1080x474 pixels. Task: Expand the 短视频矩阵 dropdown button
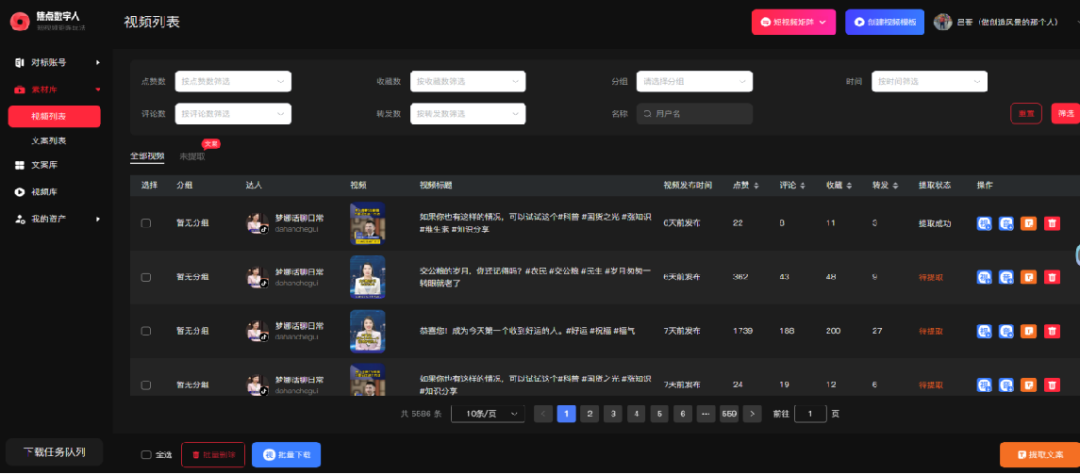click(793, 22)
